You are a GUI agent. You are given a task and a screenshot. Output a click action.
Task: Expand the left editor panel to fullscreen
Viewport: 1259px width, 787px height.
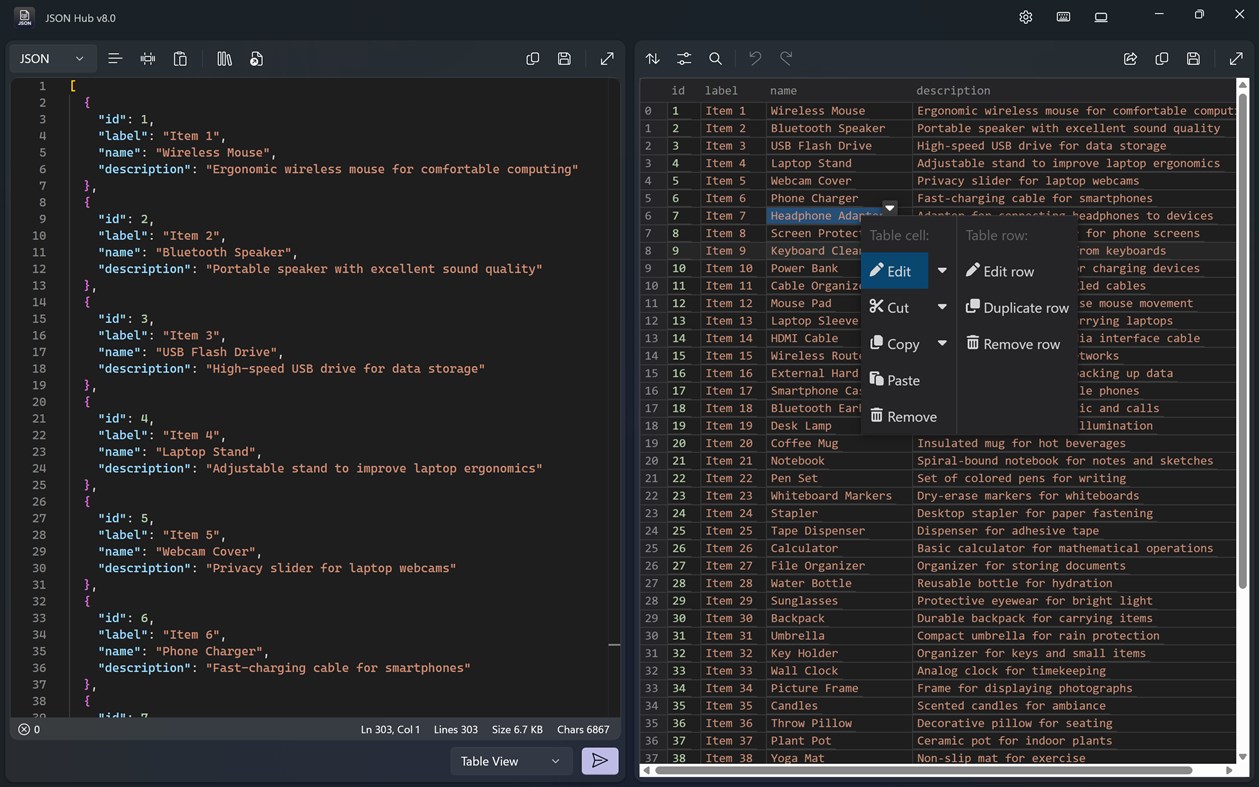pos(607,59)
